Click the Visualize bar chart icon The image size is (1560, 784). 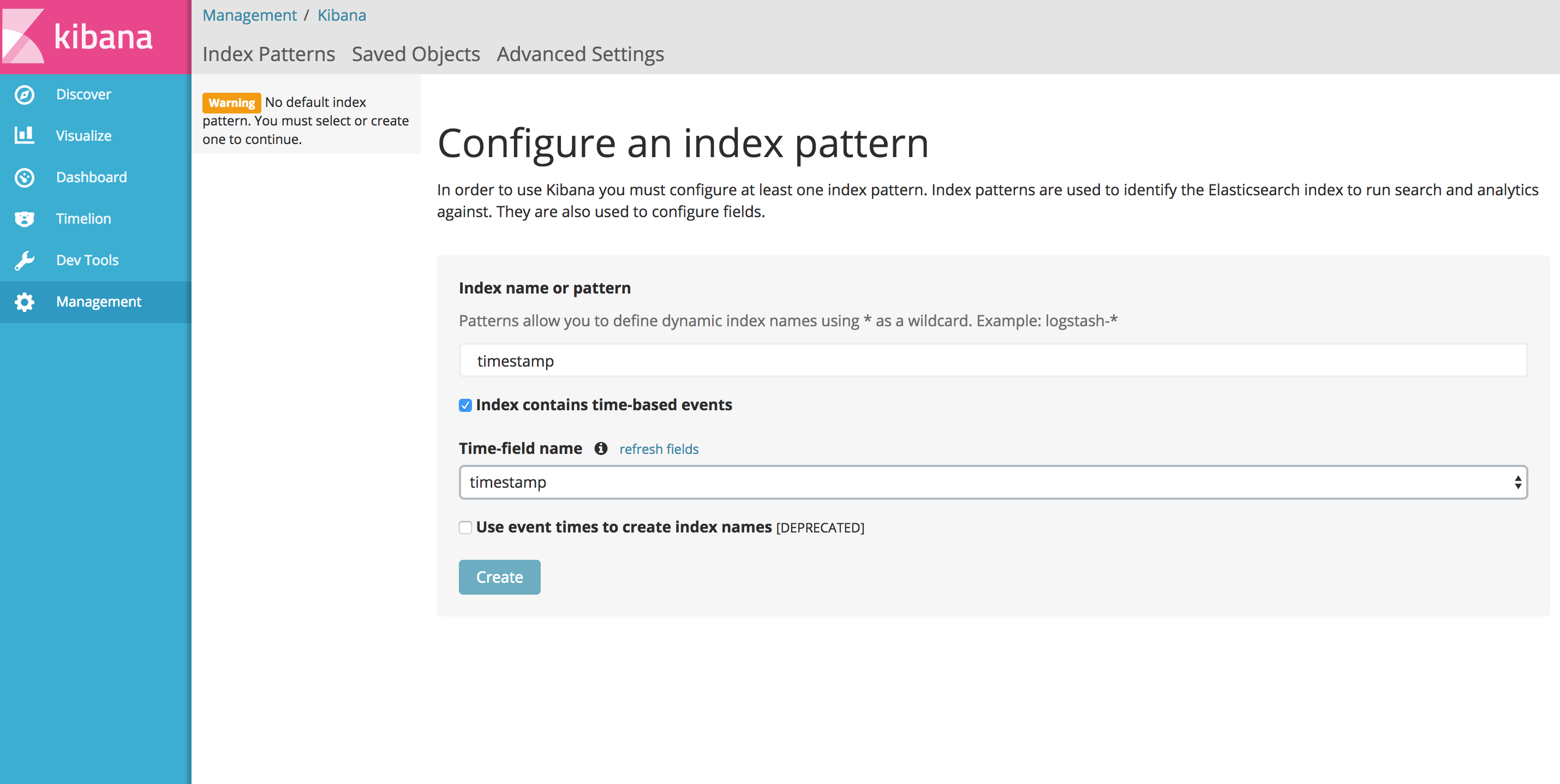[x=24, y=135]
